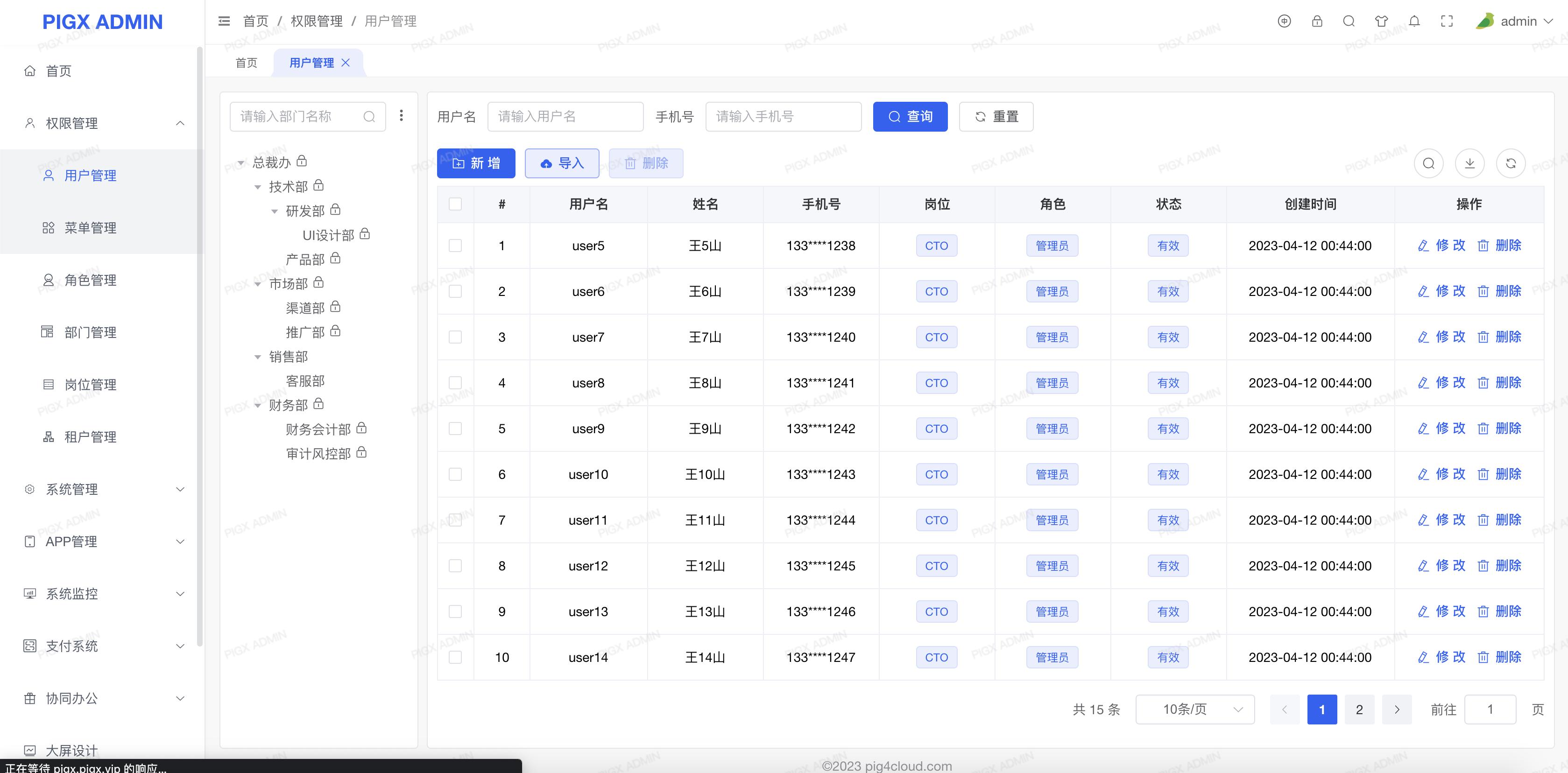Image resolution: width=1568 pixels, height=773 pixels.
Task: Check the row checkbox for user9
Action: pyautogui.click(x=455, y=428)
